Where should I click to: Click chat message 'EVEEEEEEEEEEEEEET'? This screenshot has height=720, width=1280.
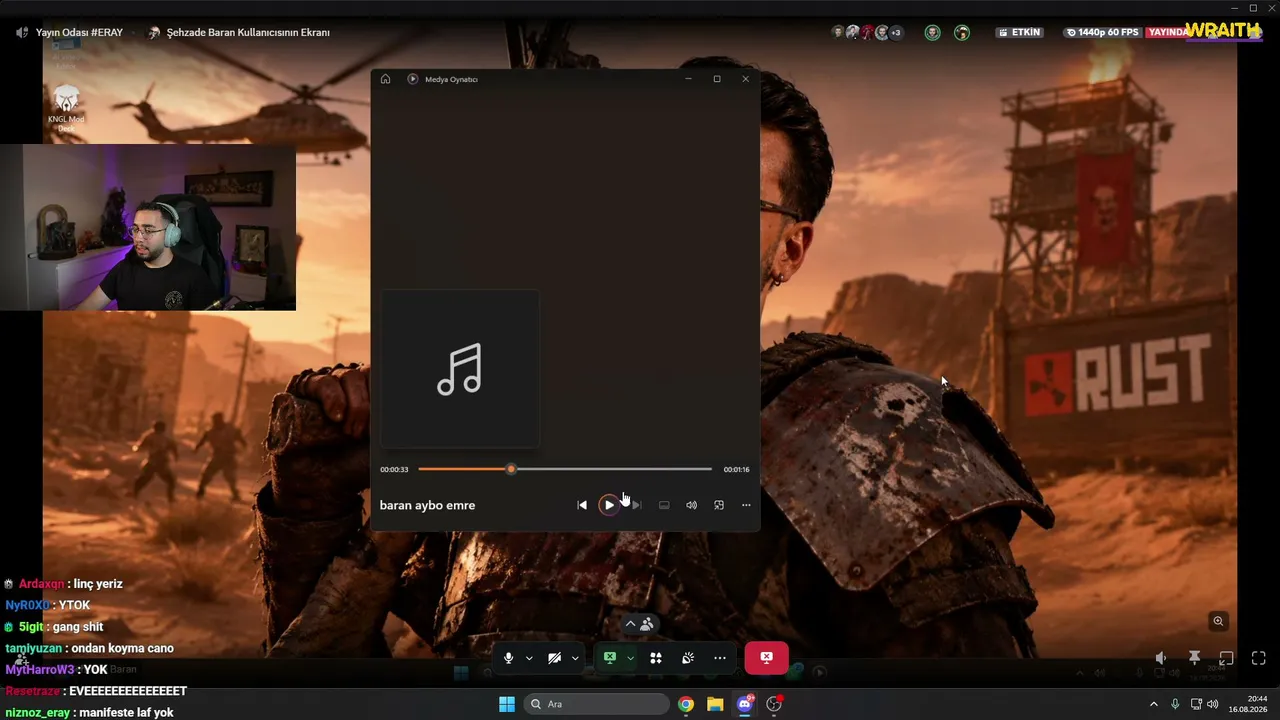[128, 691]
